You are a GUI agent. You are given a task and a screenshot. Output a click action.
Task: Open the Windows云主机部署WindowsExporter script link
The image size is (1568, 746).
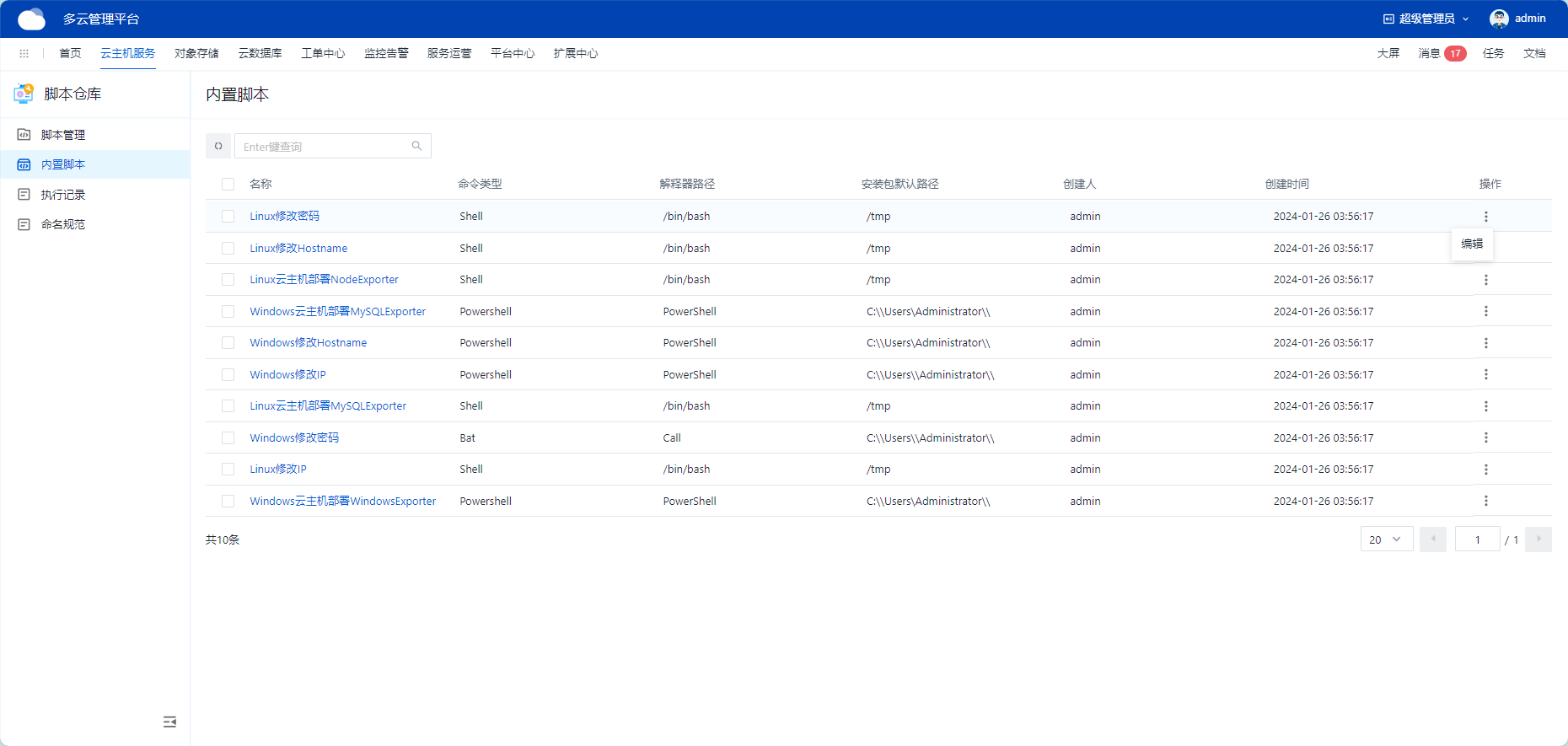pyautogui.click(x=343, y=502)
